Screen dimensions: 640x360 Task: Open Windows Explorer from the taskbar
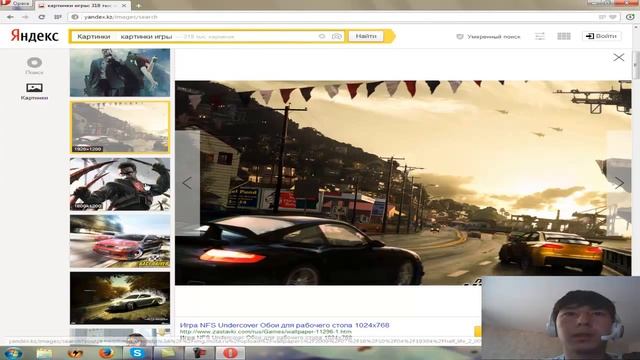44,353
